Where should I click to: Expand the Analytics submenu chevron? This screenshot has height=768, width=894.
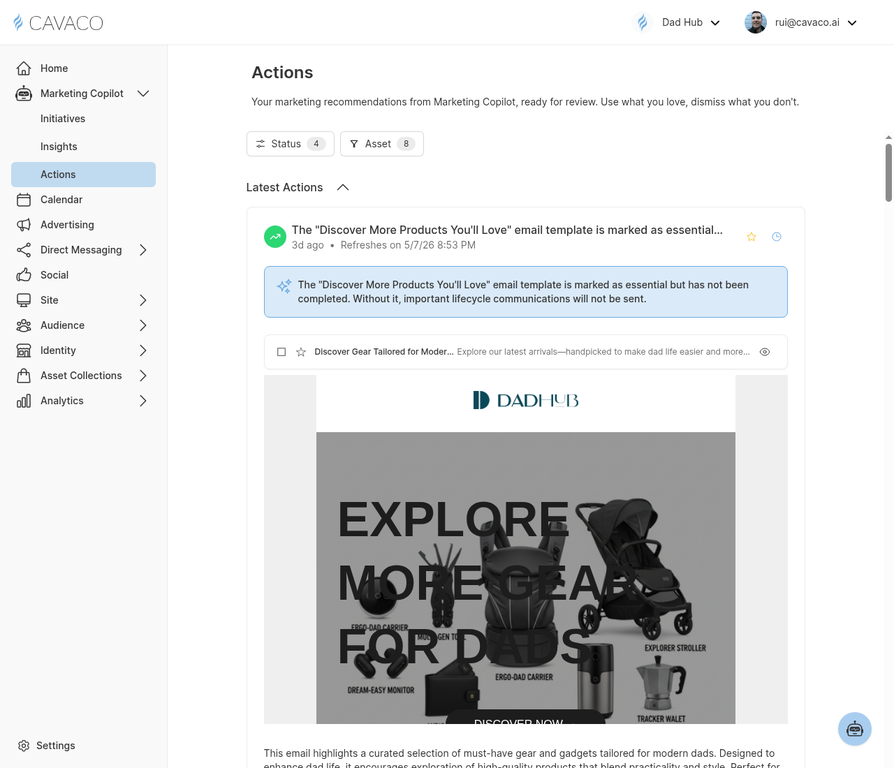143,401
